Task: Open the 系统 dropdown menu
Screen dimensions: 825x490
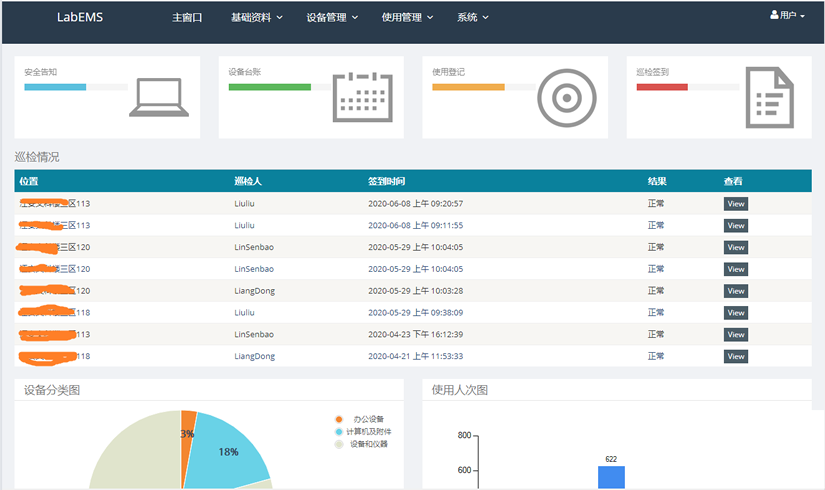Action: (x=473, y=18)
